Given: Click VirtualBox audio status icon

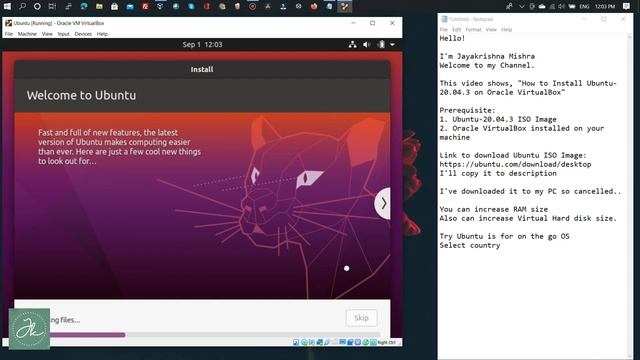Looking at the screenshot, I should 312,342.
